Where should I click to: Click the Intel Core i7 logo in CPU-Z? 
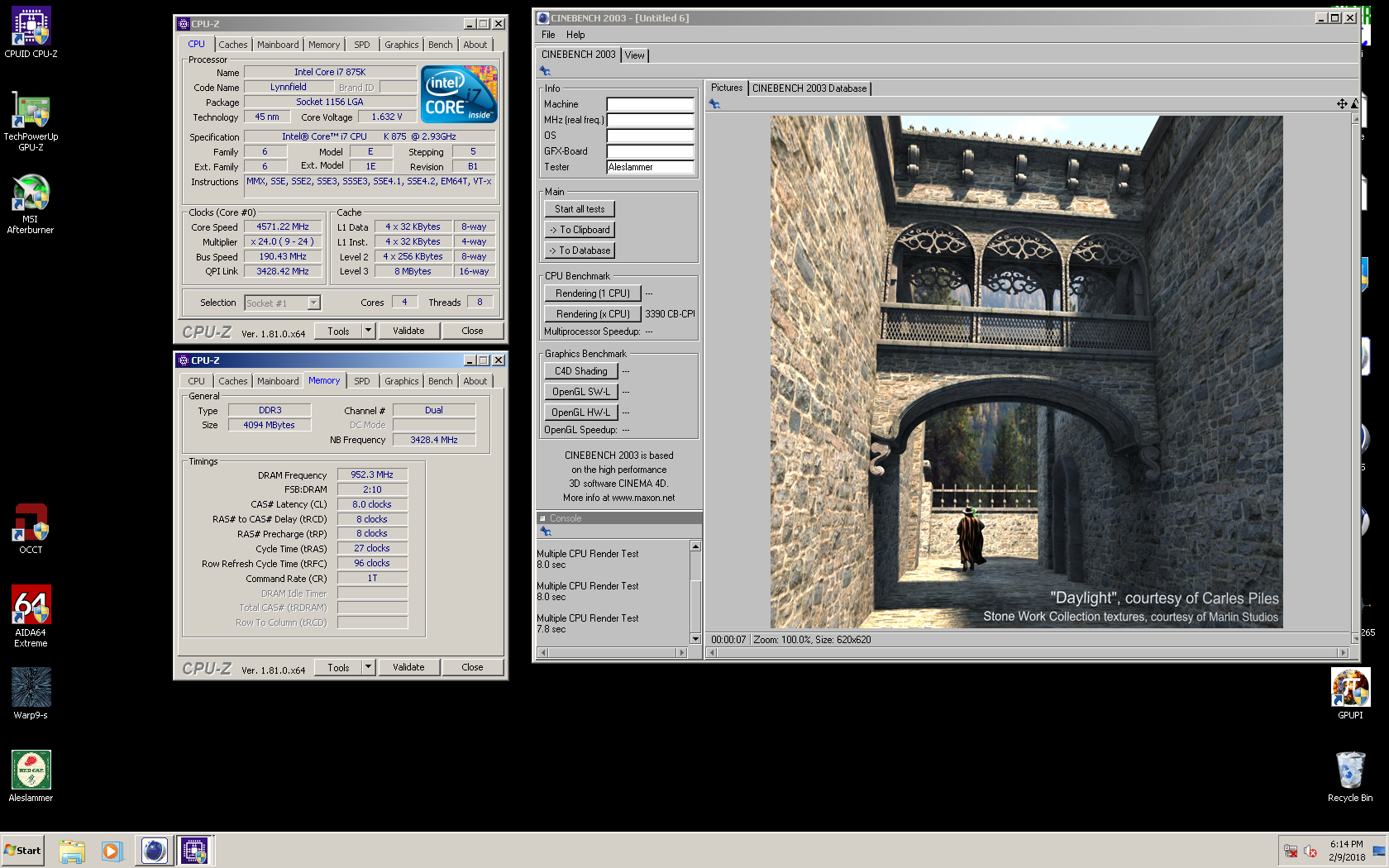459,94
